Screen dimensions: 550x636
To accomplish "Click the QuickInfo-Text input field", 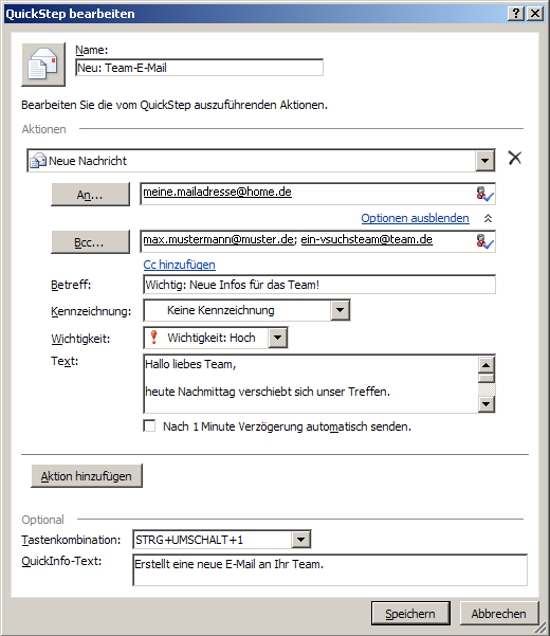I will [330, 570].
